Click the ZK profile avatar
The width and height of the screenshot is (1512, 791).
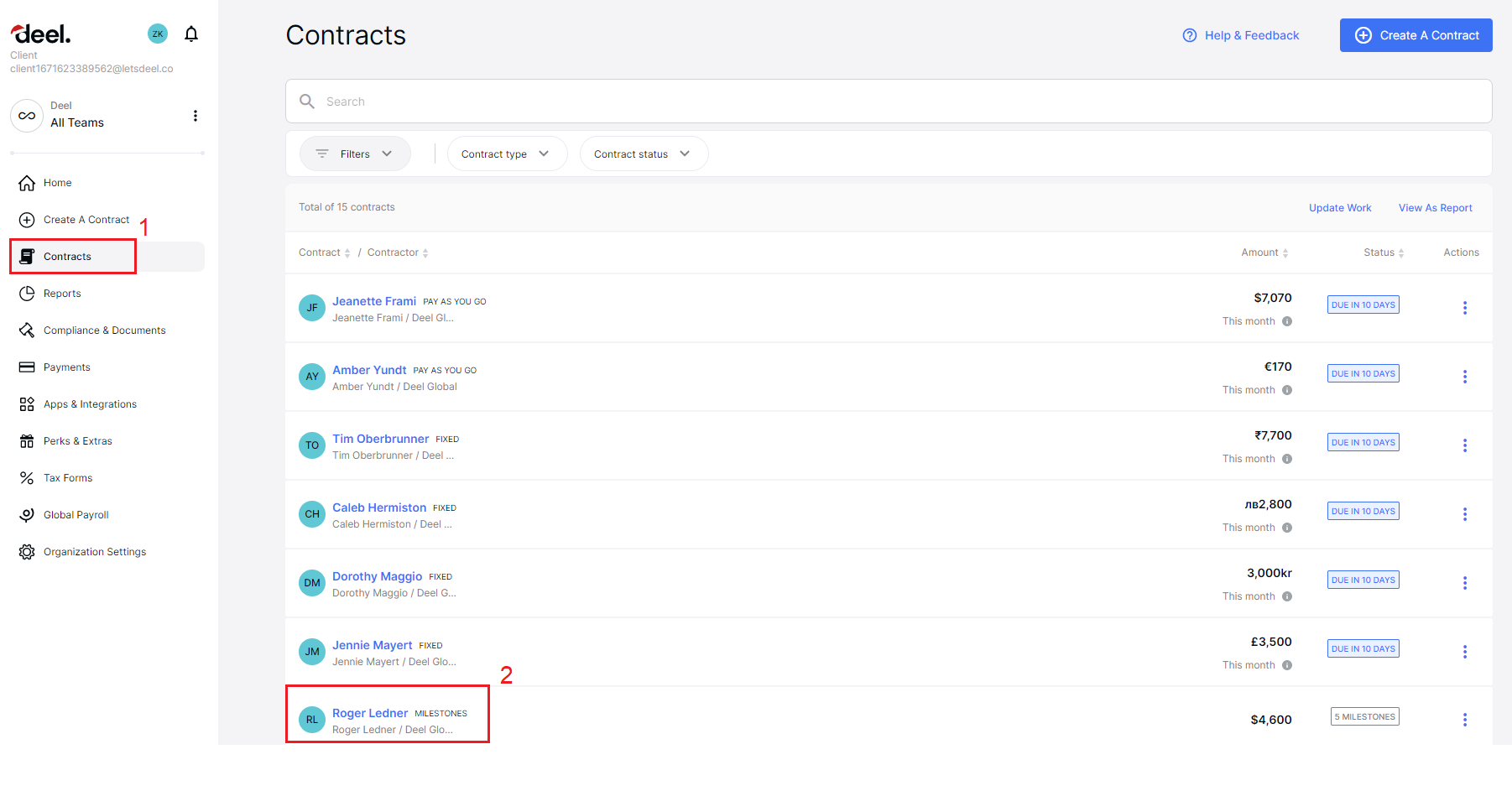pos(158,34)
